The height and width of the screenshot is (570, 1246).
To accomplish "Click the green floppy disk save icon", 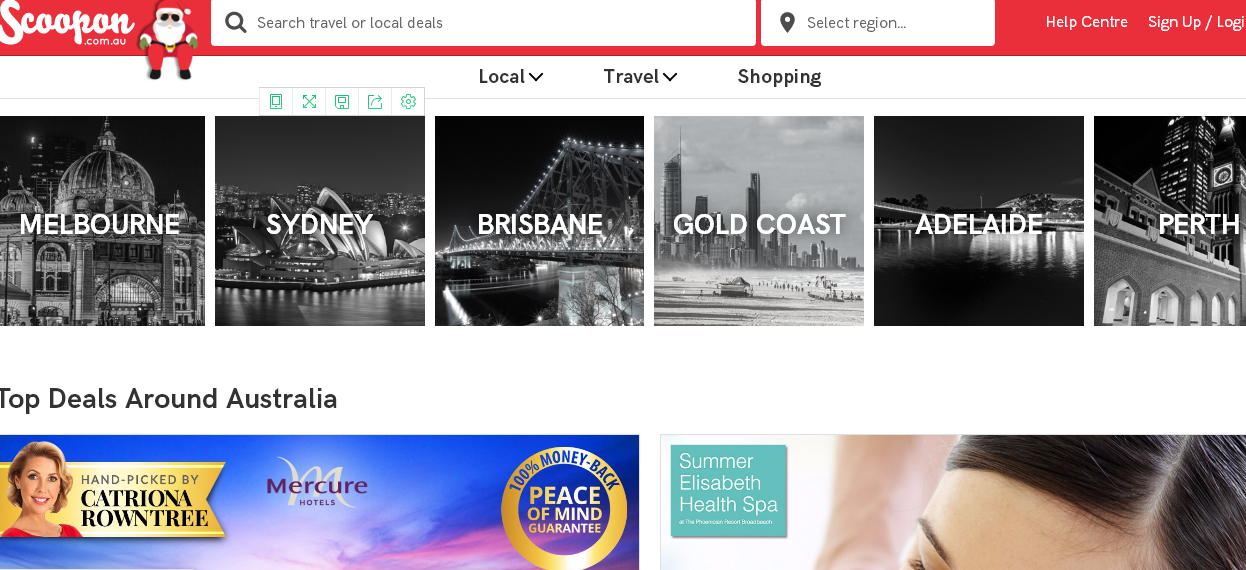I will tap(342, 102).
